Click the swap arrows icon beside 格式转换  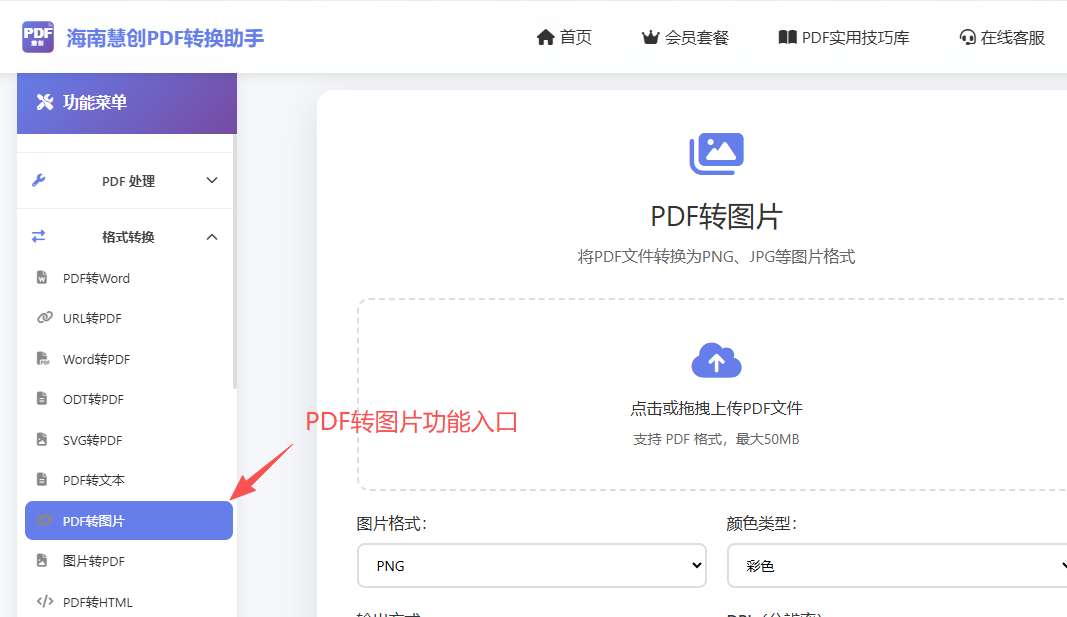pyautogui.click(x=39, y=236)
